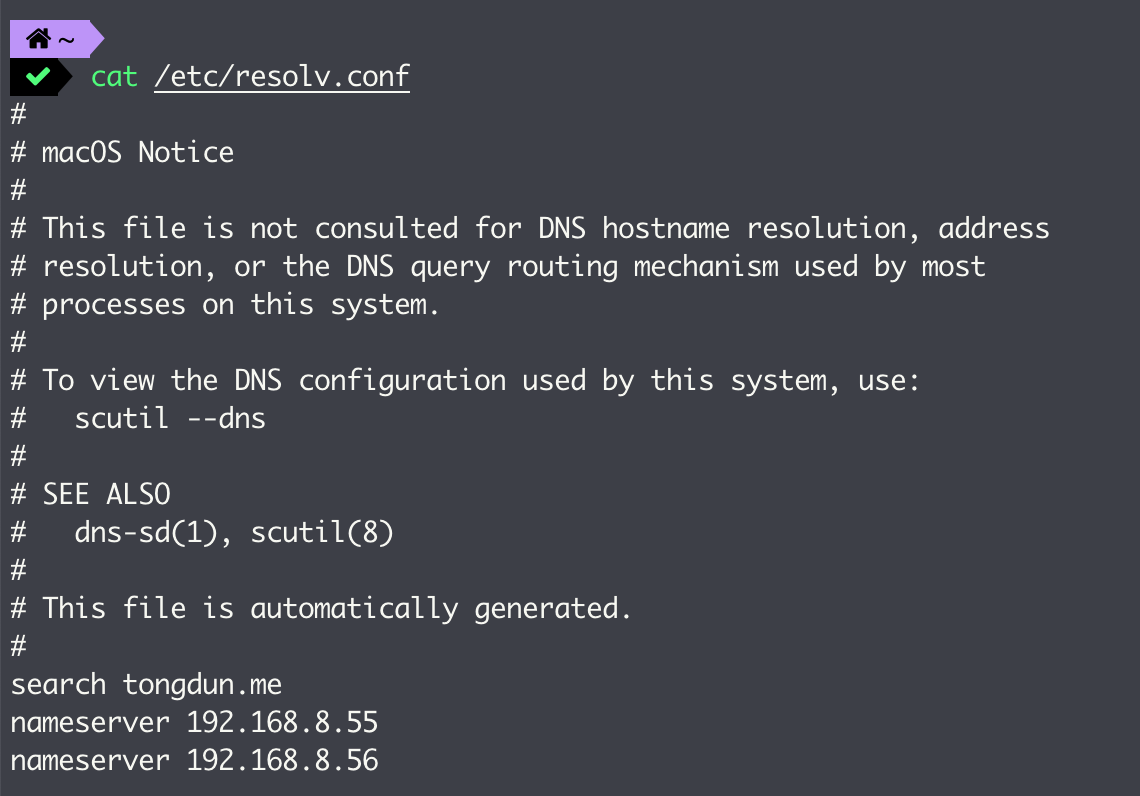Click the purple prompt segment arrow
The width and height of the screenshot is (1140, 796).
97,39
